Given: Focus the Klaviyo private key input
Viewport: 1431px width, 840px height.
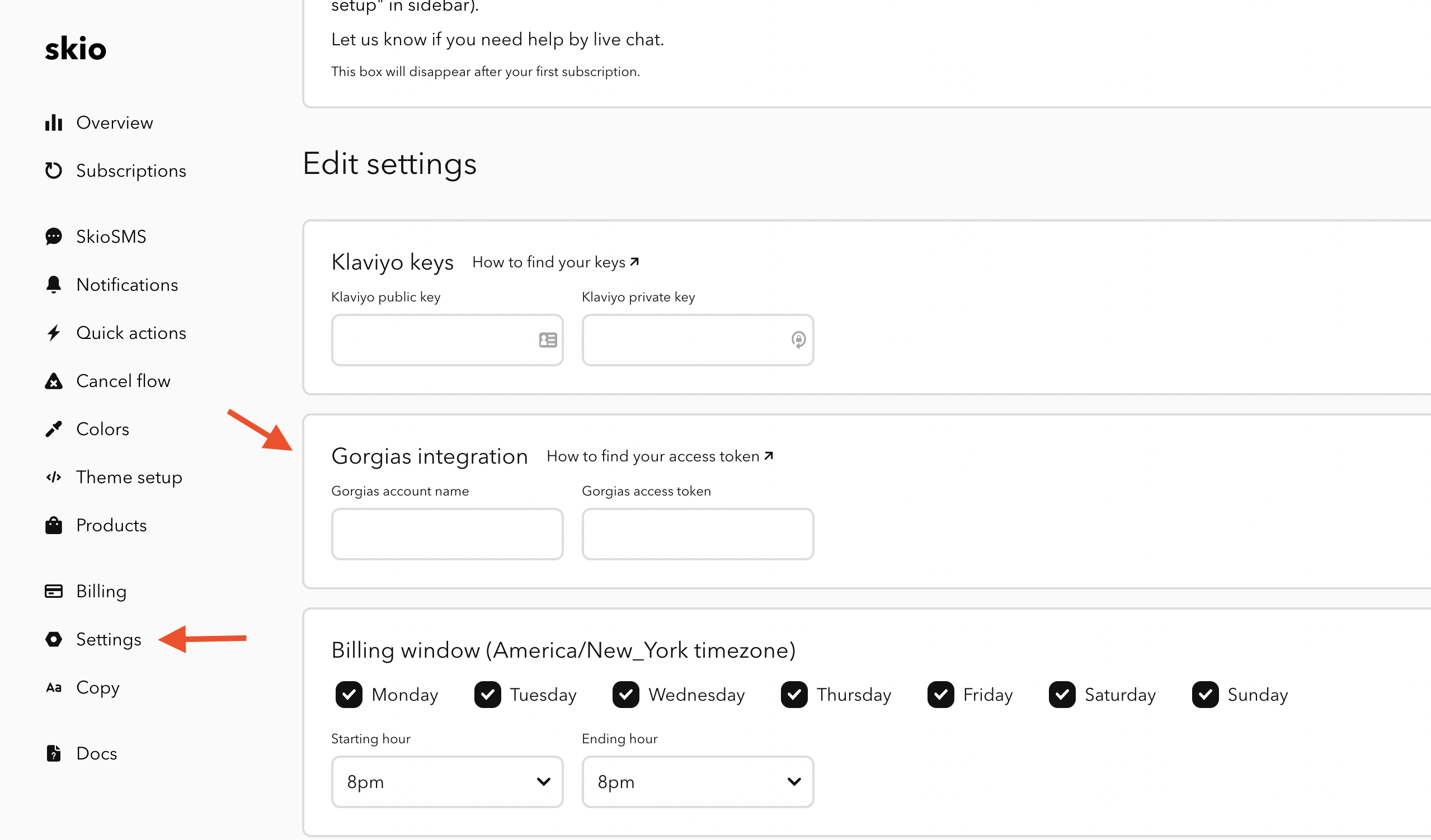Looking at the screenshot, I should pos(698,340).
